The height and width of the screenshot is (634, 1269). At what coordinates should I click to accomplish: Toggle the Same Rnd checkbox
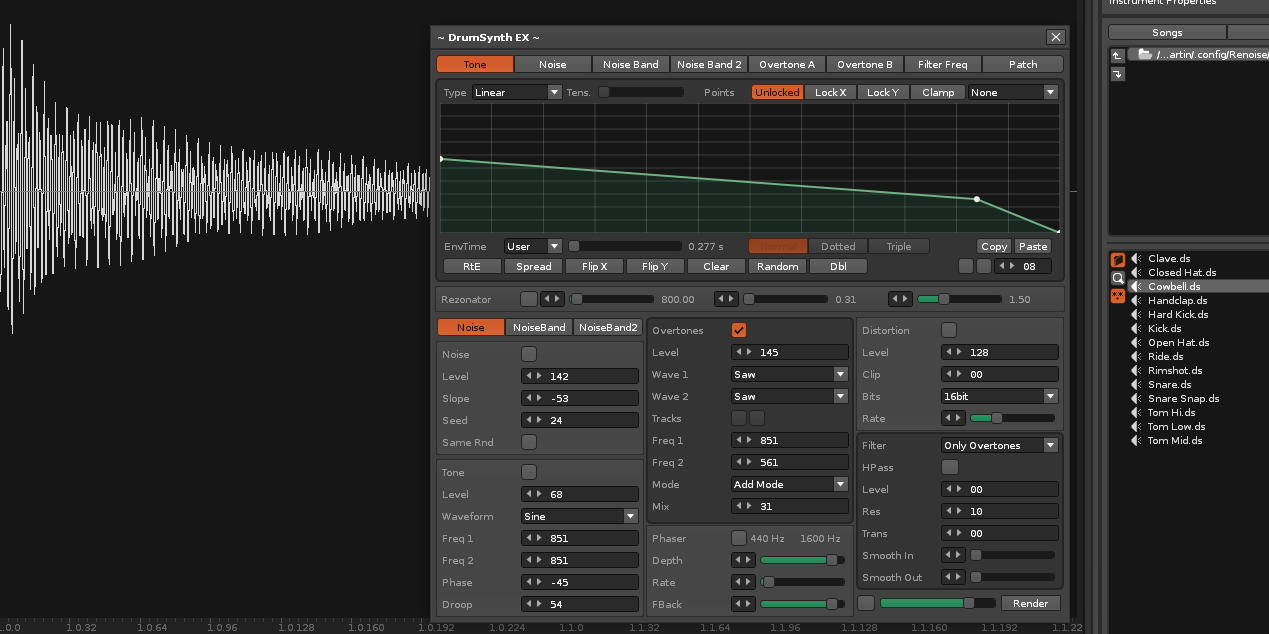(x=529, y=442)
